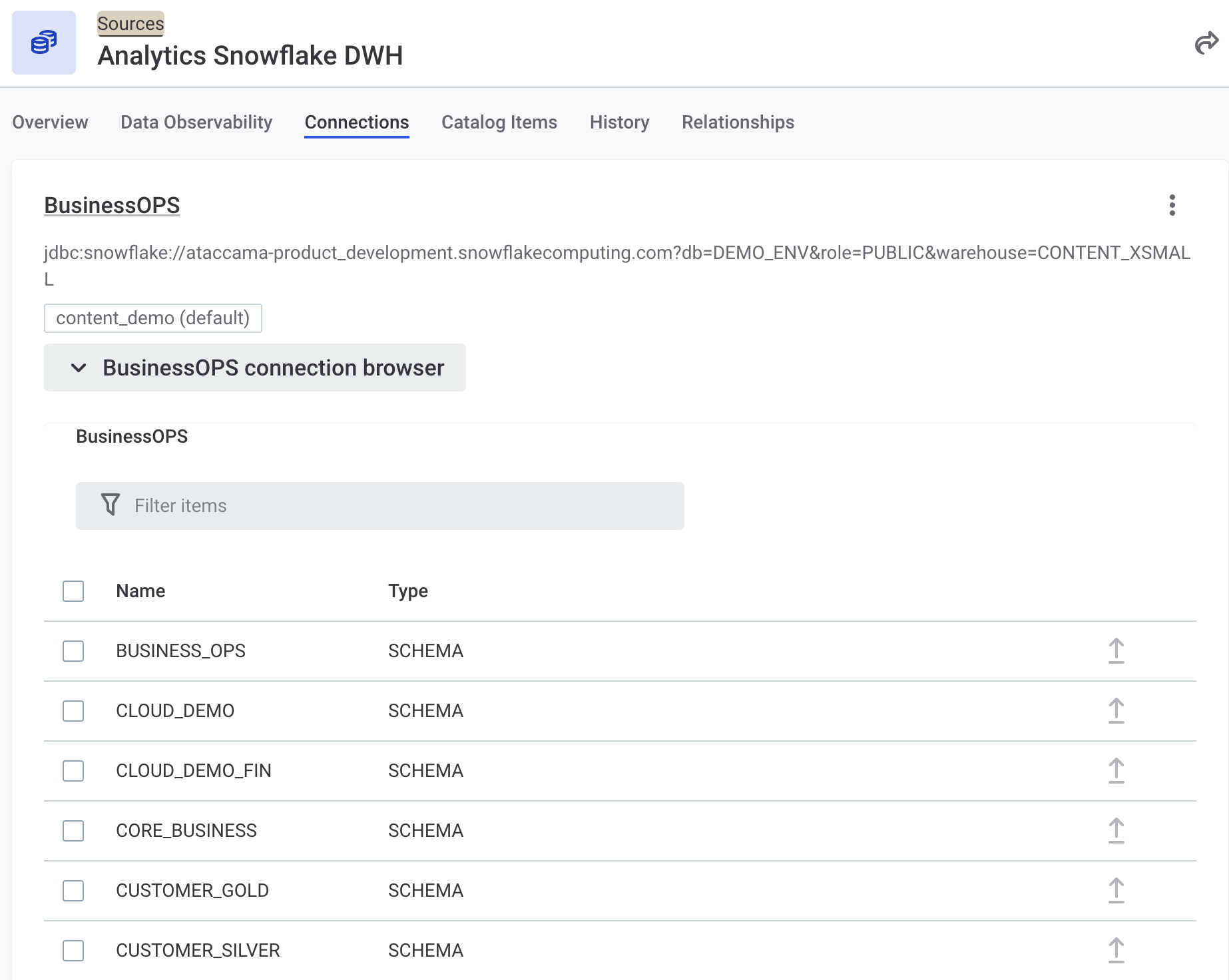Click the JDBC Snowflake connection string

(617, 266)
